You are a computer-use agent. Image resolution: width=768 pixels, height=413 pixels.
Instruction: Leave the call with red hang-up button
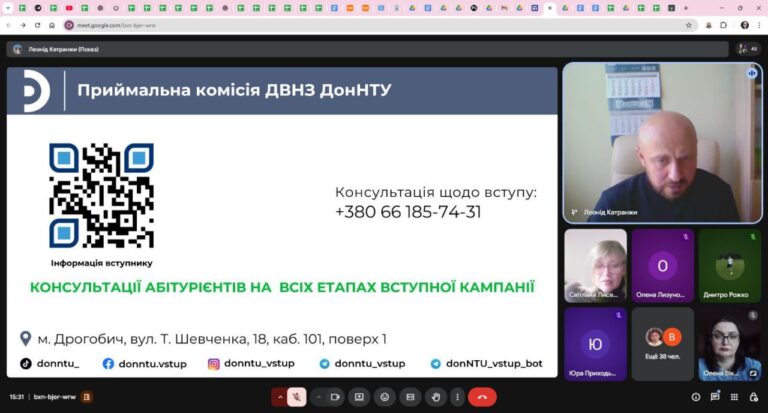click(482, 397)
